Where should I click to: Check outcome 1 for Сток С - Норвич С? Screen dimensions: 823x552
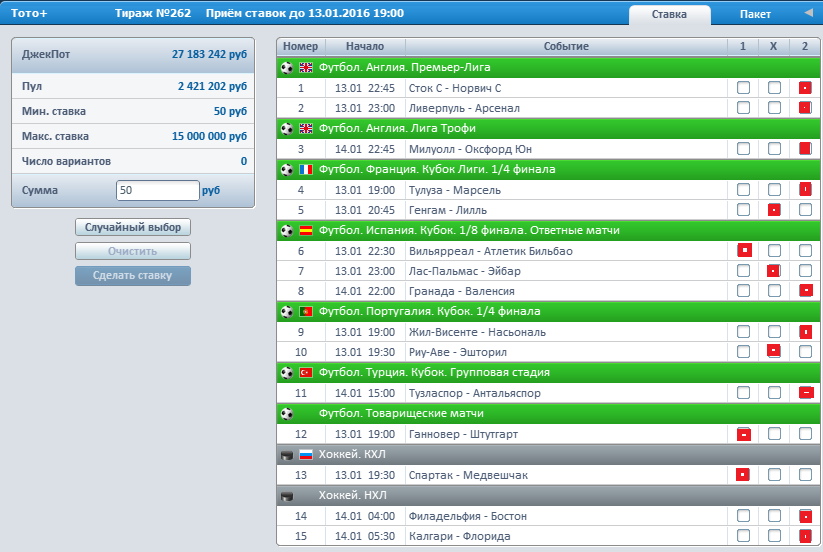743,88
